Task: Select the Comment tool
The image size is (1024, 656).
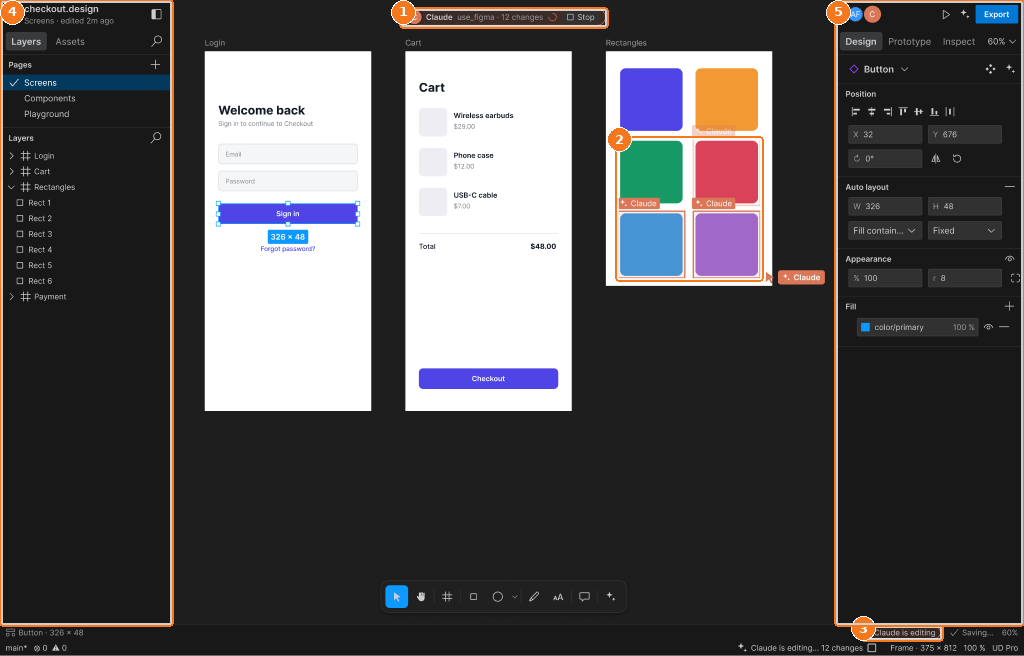Action: [584, 597]
